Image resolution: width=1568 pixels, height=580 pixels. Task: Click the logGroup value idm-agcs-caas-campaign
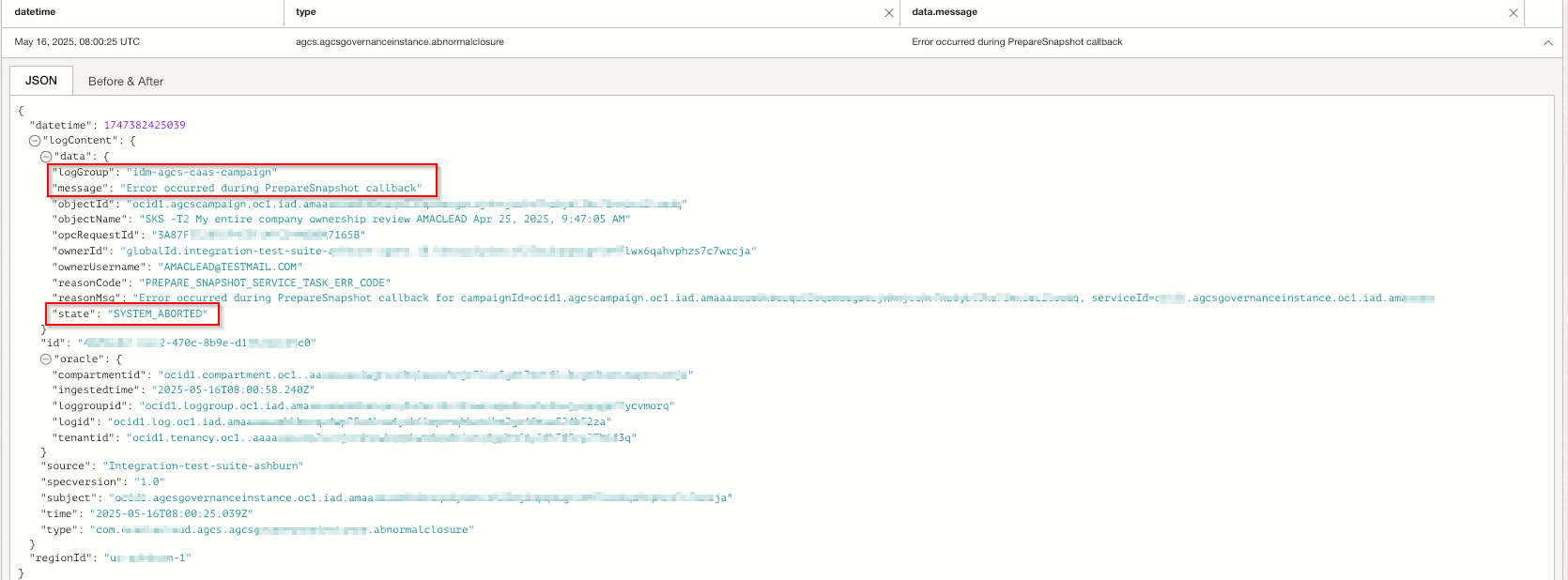(202, 173)
